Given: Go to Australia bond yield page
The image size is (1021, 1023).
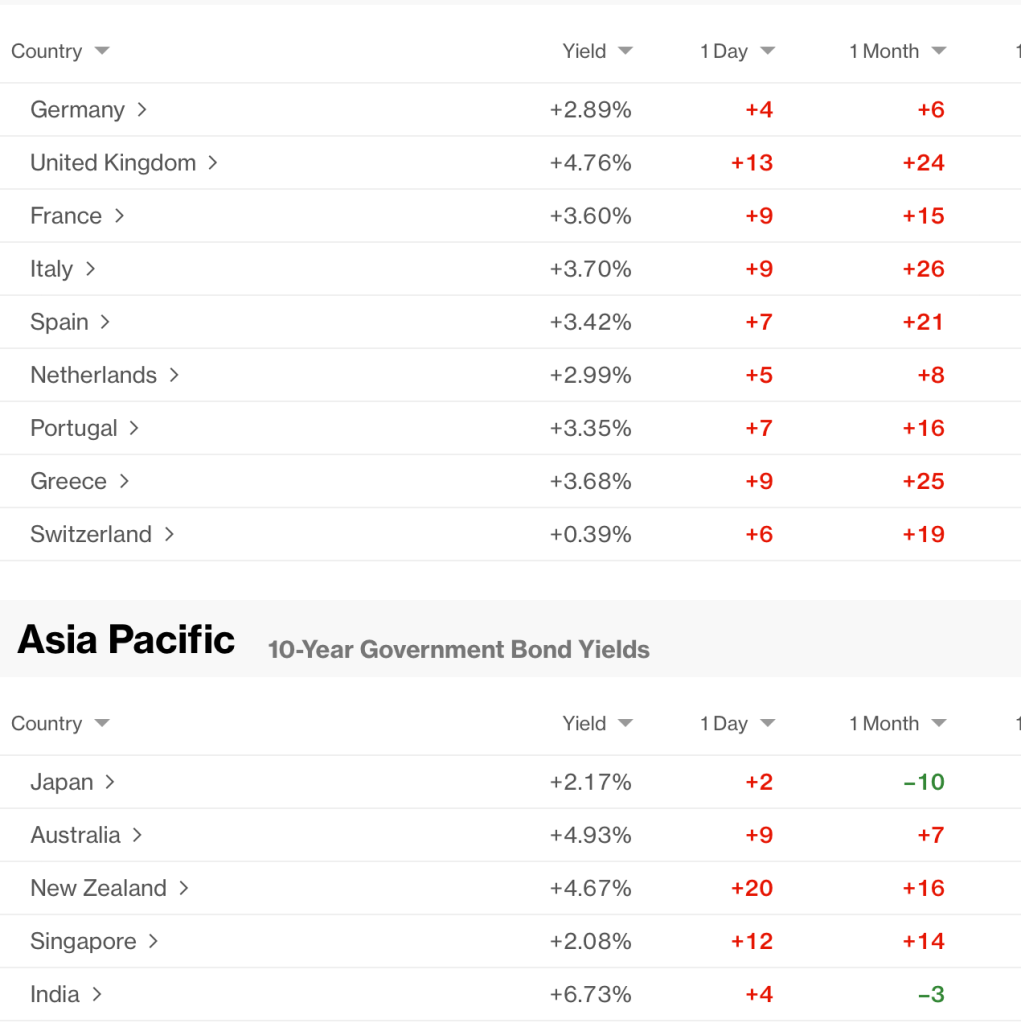Looking at the screenshot, I should [76, 834].
